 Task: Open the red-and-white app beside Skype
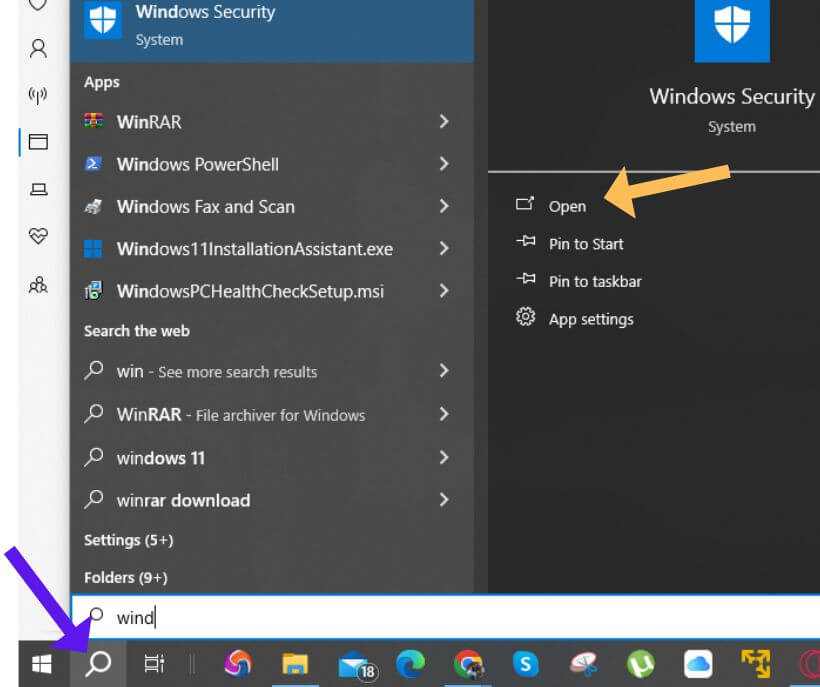[584, 664]
